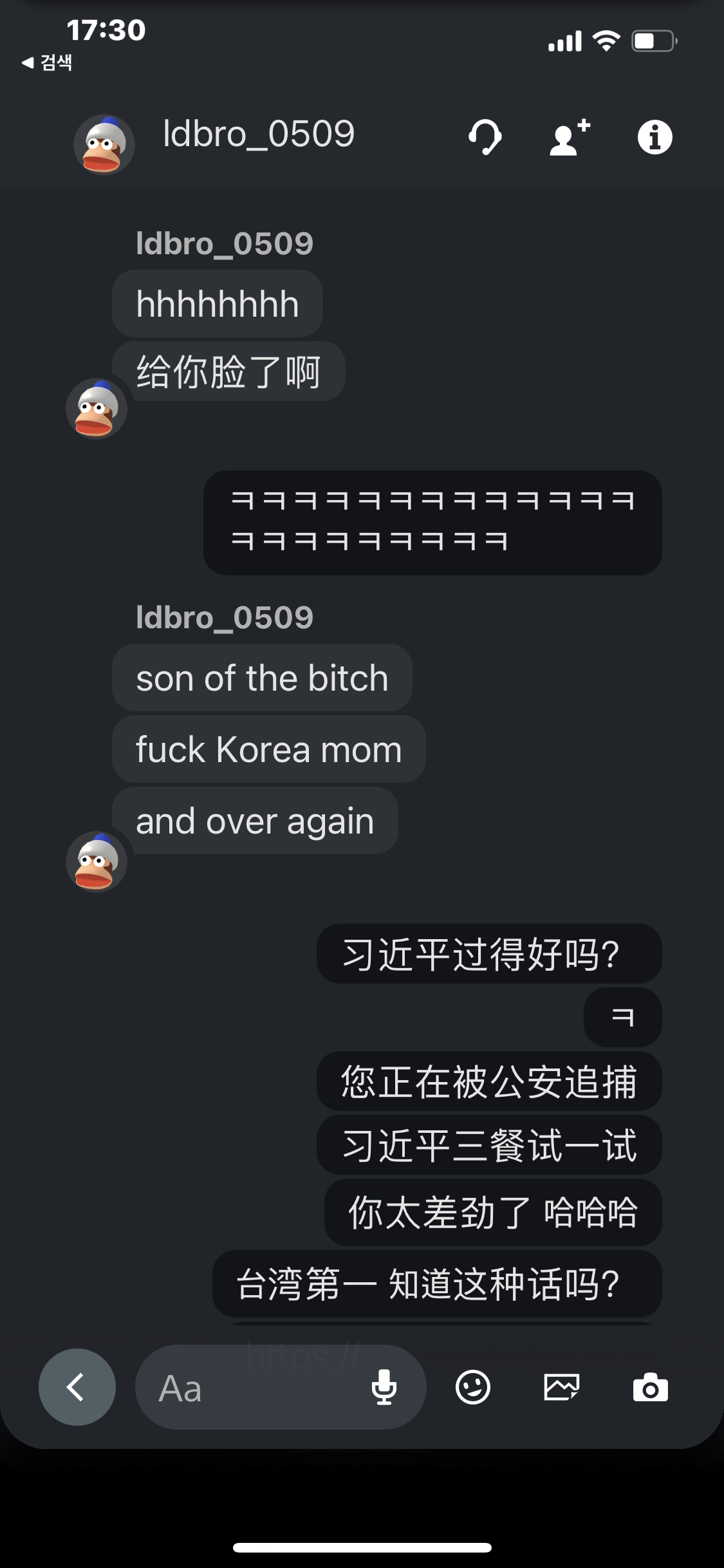Image resolution: width=724 pixels, height=1568 pixels.
Task: Open the emoji picker smiley icon
Action: (x=473, y=1387)
